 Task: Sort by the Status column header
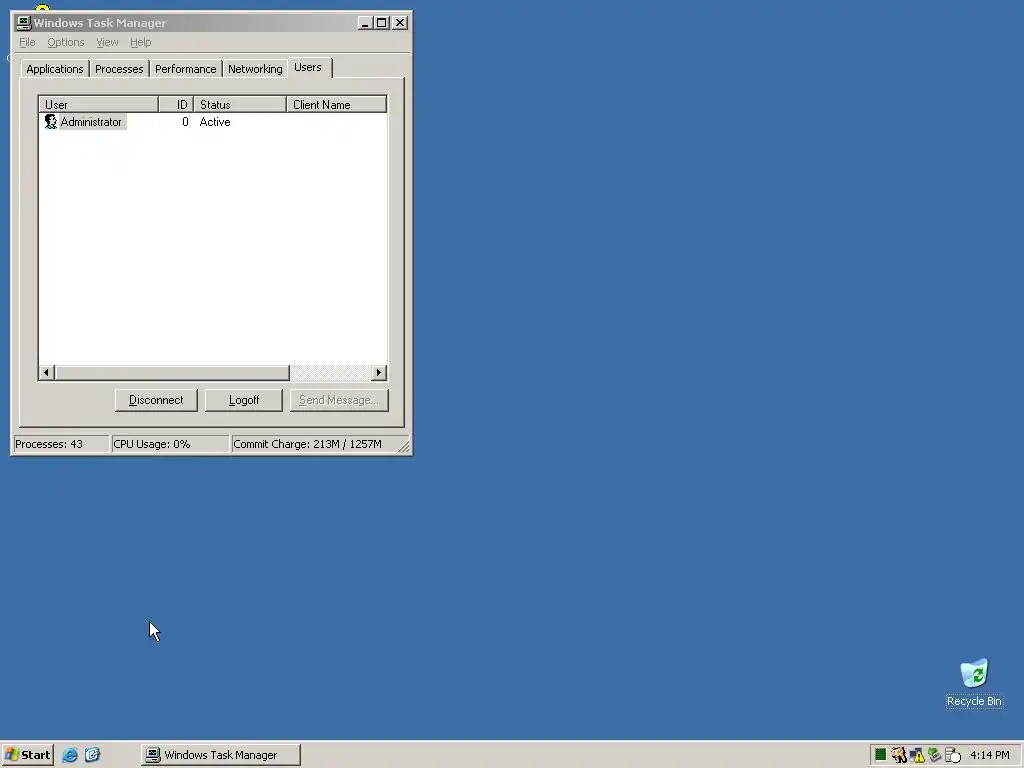tap(240, 104)
